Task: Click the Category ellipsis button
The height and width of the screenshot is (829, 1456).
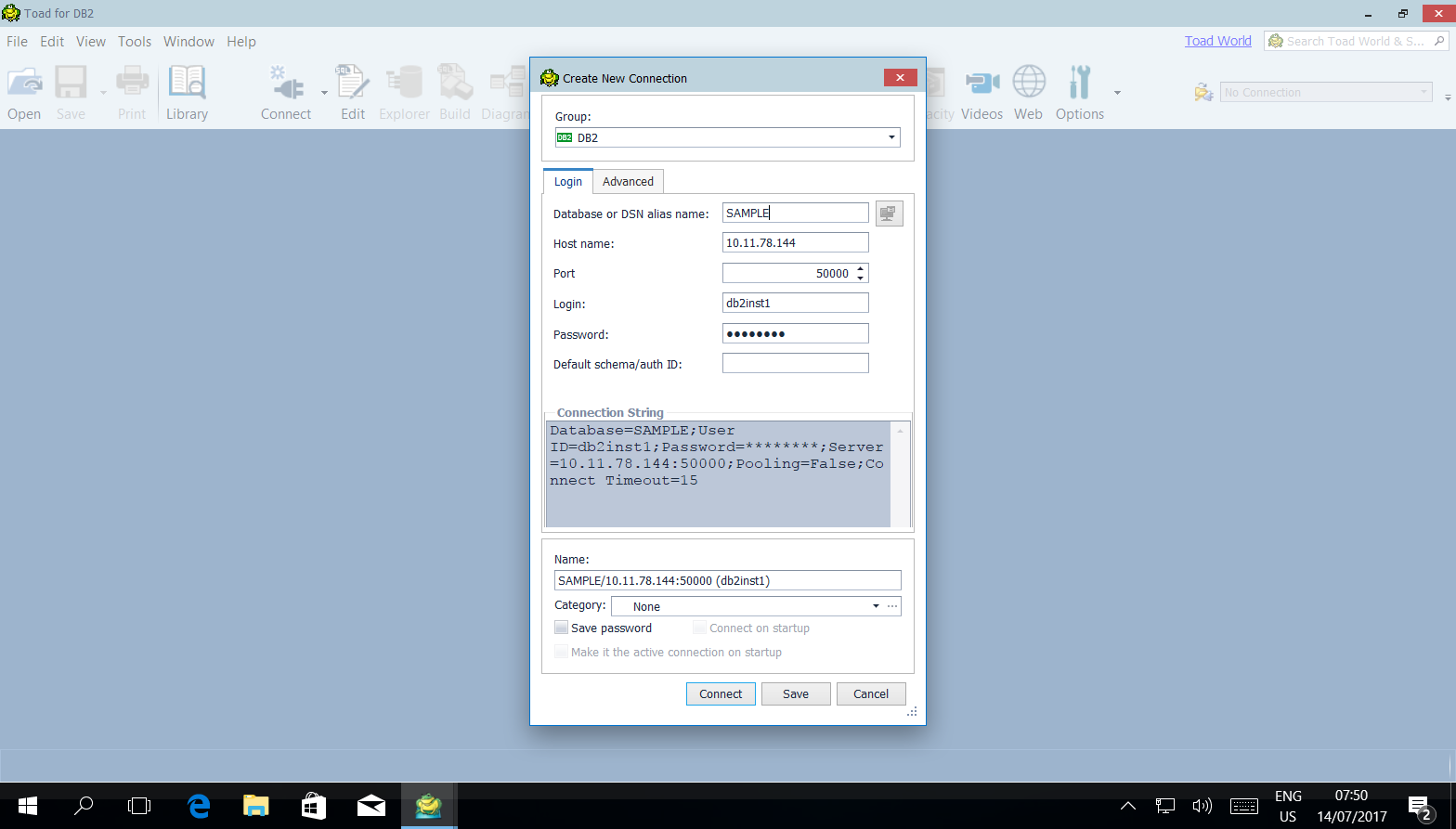Action: 892,606
